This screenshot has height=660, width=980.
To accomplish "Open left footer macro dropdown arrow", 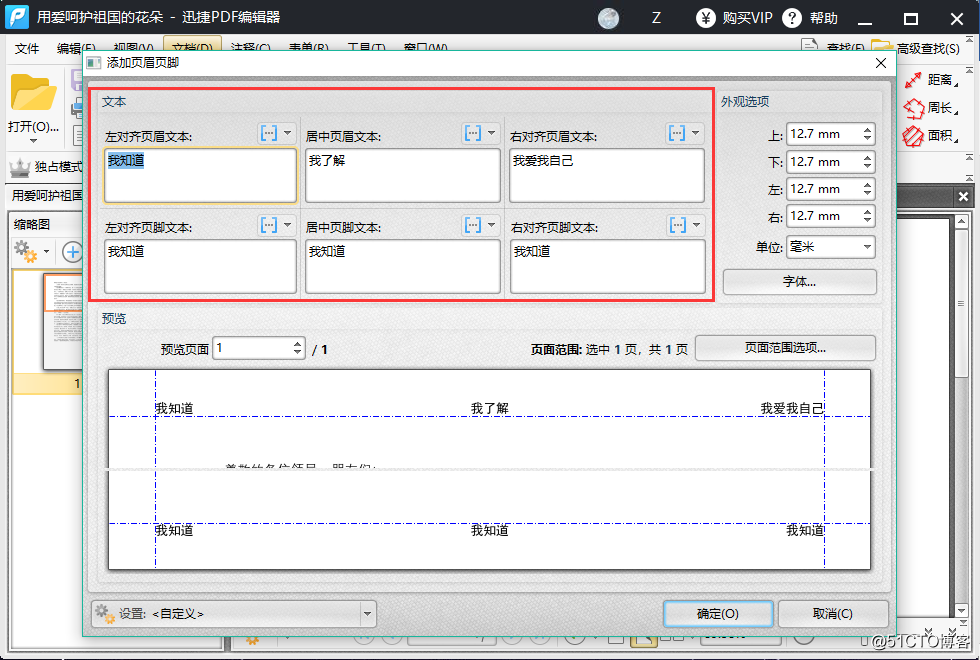I will (288, 225).
